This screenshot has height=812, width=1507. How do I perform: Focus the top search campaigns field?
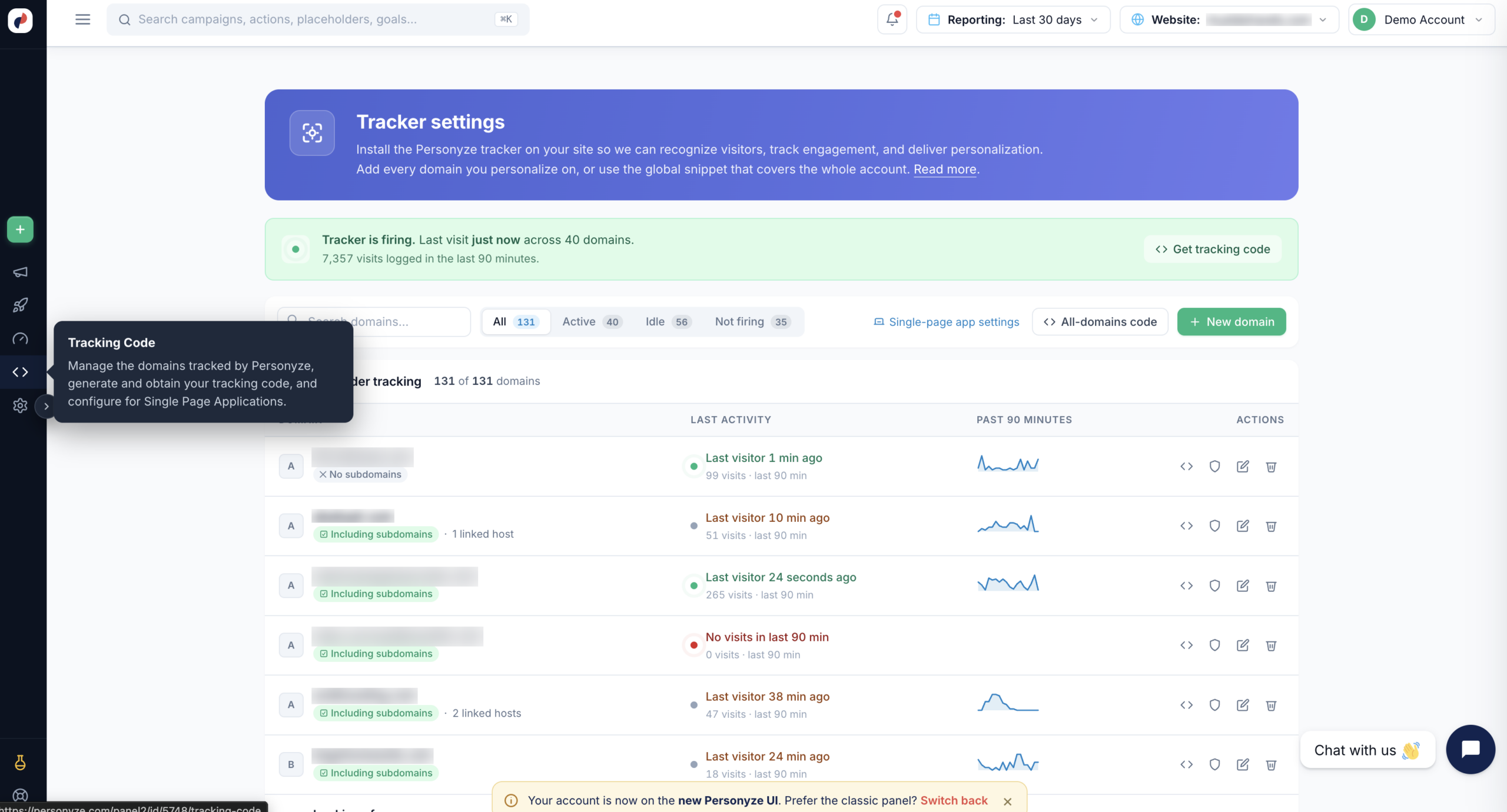coord(318,19)
